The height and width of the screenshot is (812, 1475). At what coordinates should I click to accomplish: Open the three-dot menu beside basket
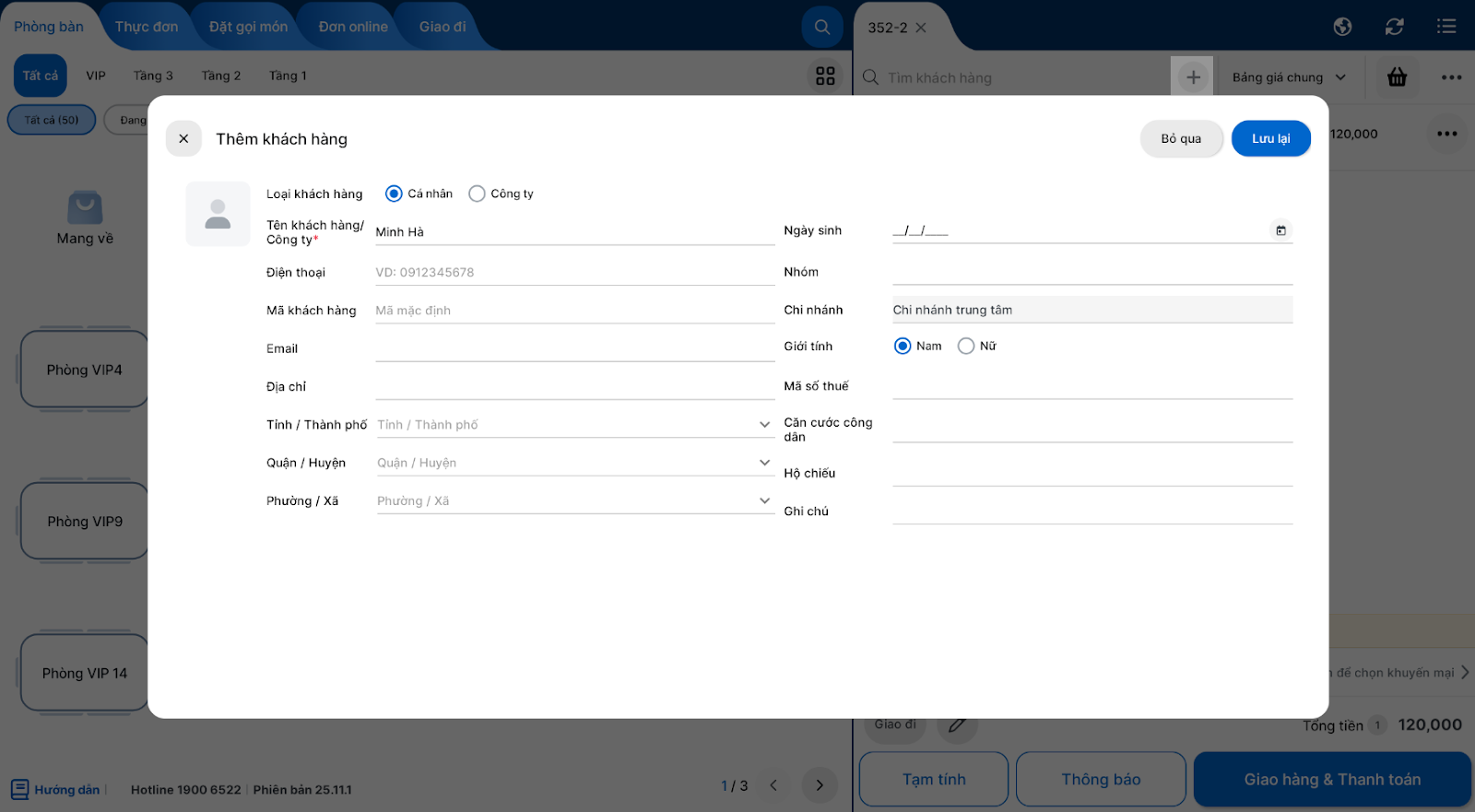point(1452,77)
